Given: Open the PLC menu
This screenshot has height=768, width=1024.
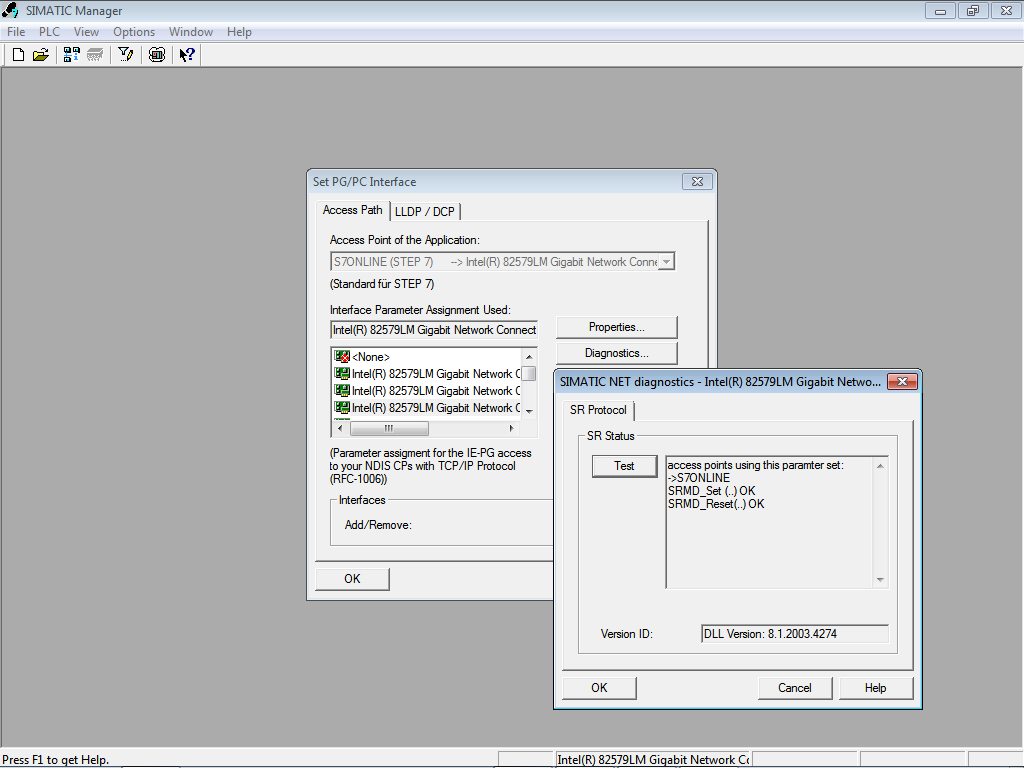Looking at the screenshot, I should (49, 32).
